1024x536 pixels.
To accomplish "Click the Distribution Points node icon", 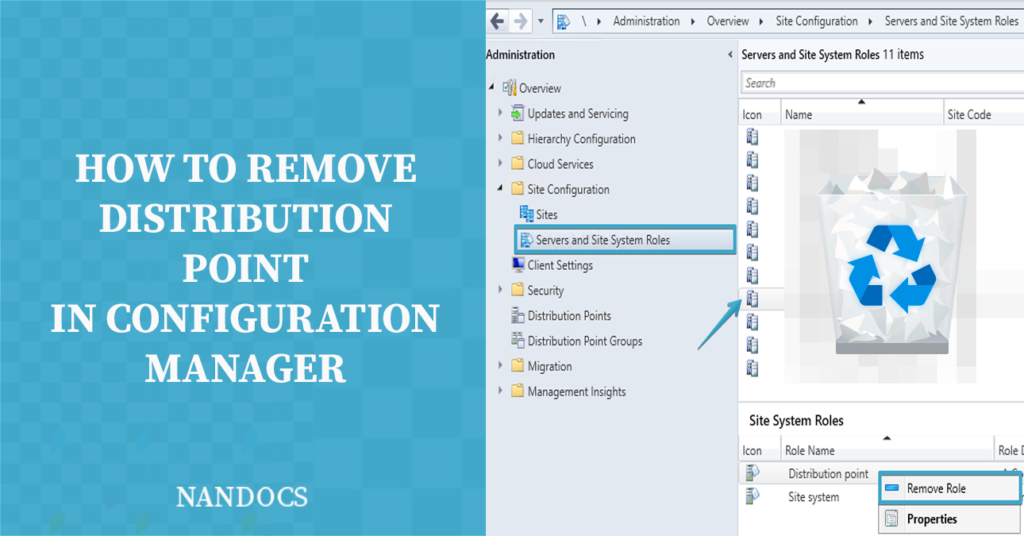I will pos(518,315).
